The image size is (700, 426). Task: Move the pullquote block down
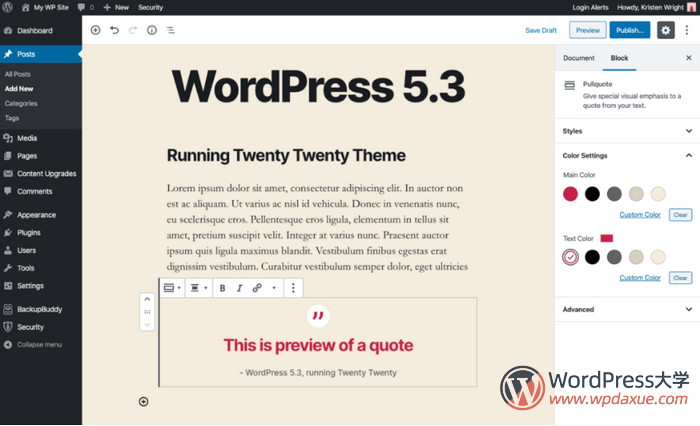pyautogui.click(x=147, y=325)
